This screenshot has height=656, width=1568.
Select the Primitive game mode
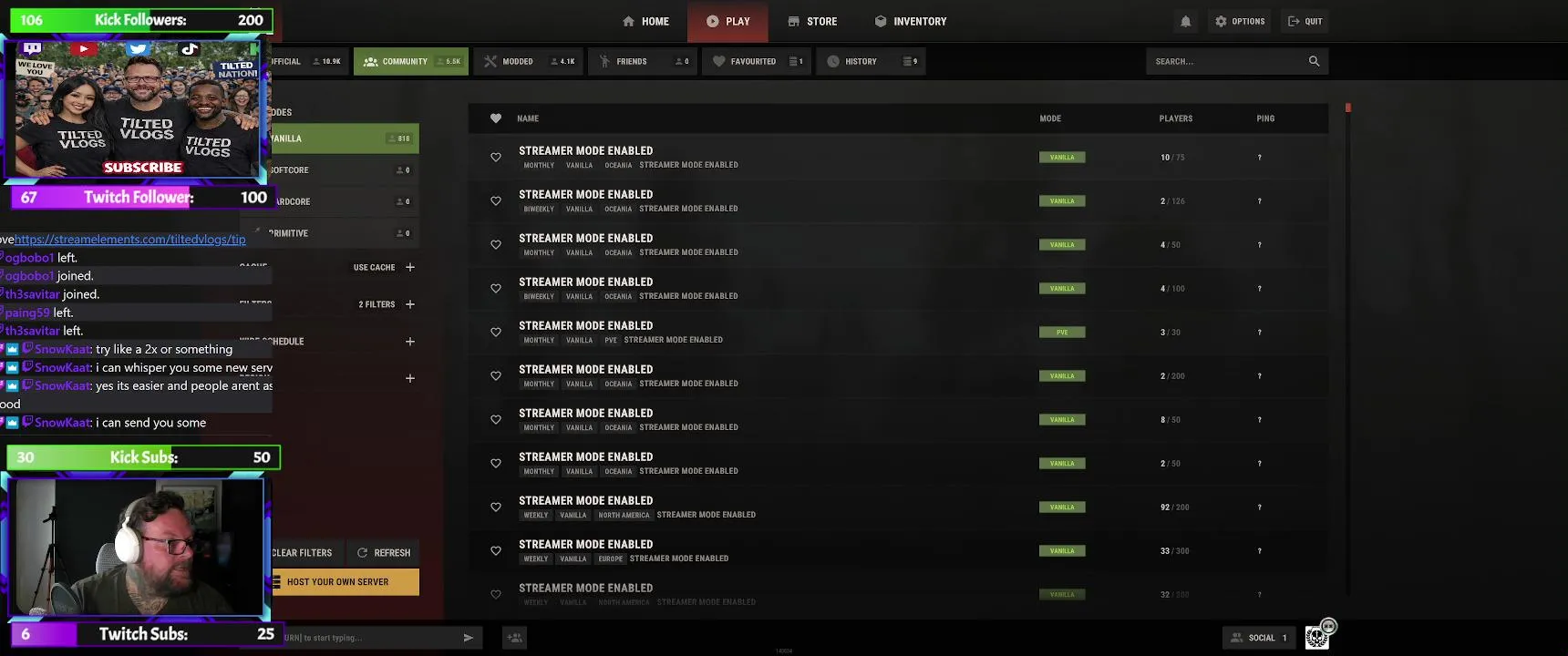345,233
